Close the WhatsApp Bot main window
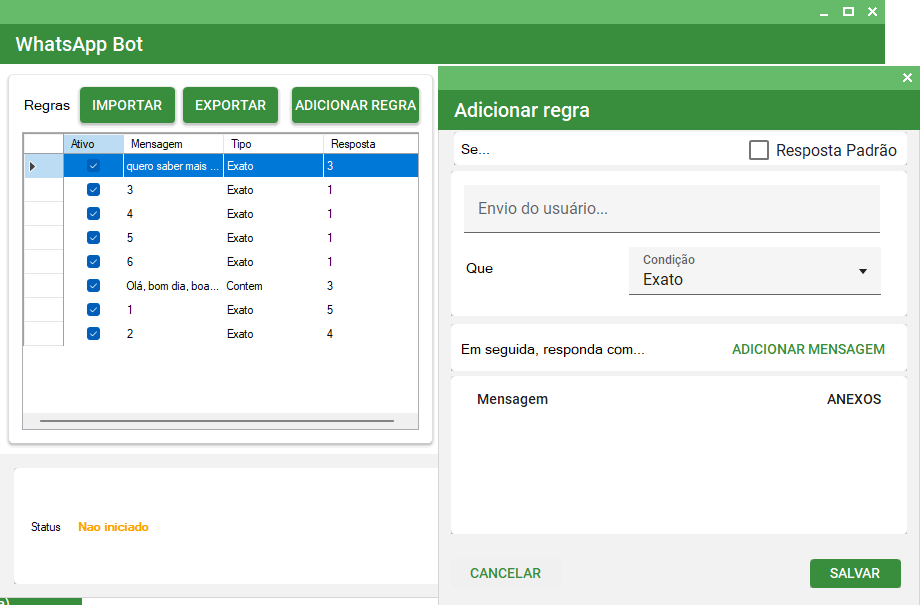This screenshot has width=920, height=605. (x=872, y=12)
